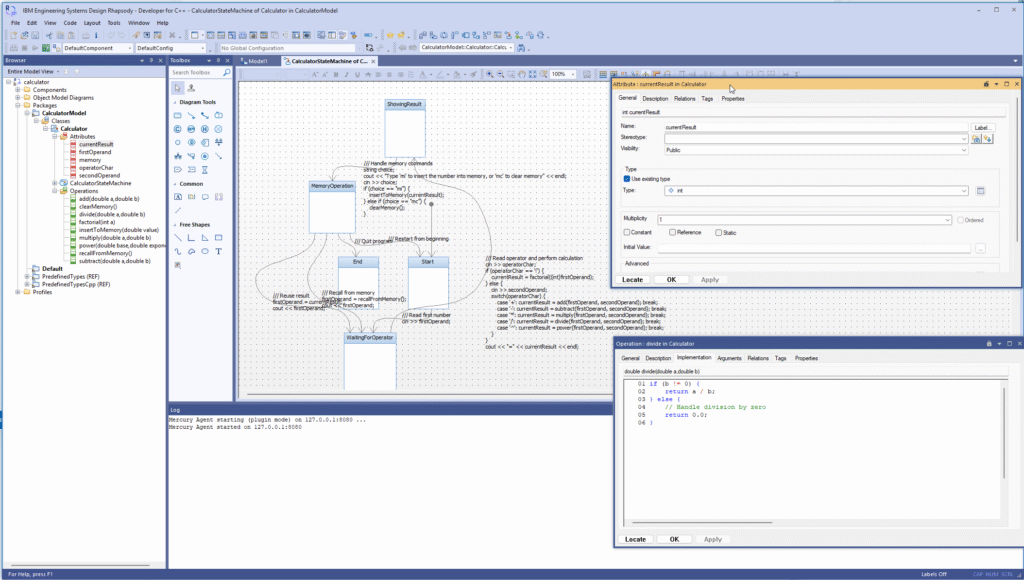Pick the Comment bubble tool under Common
Image resolution: width=1024 pixels, height=580 pixels.
click(205, 197)
